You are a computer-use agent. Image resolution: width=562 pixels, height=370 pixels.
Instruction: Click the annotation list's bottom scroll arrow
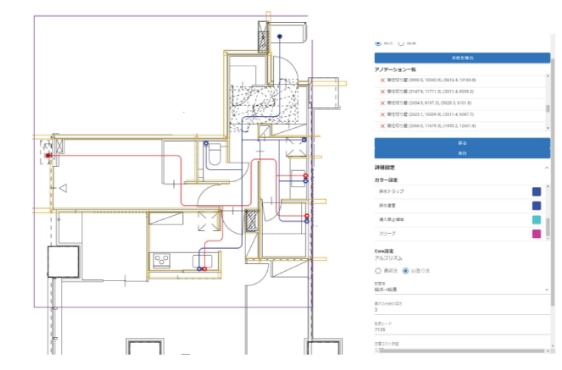point(547,128)
